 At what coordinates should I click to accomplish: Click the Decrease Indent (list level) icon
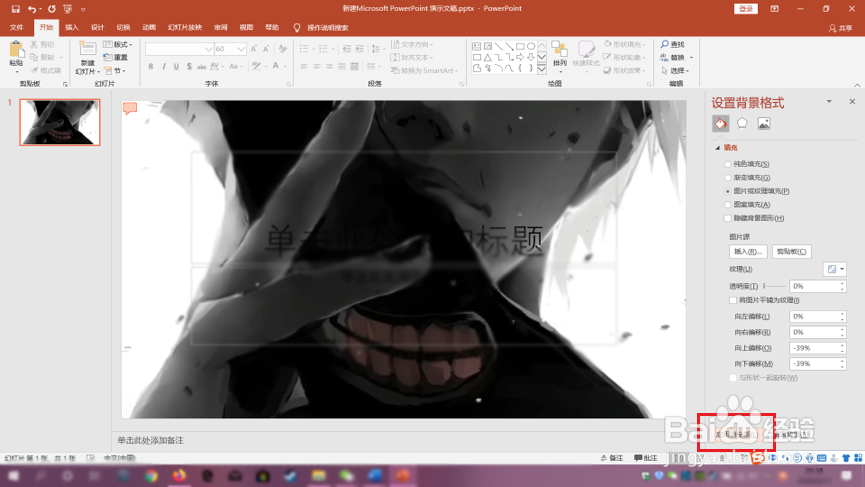click(346, 49)
